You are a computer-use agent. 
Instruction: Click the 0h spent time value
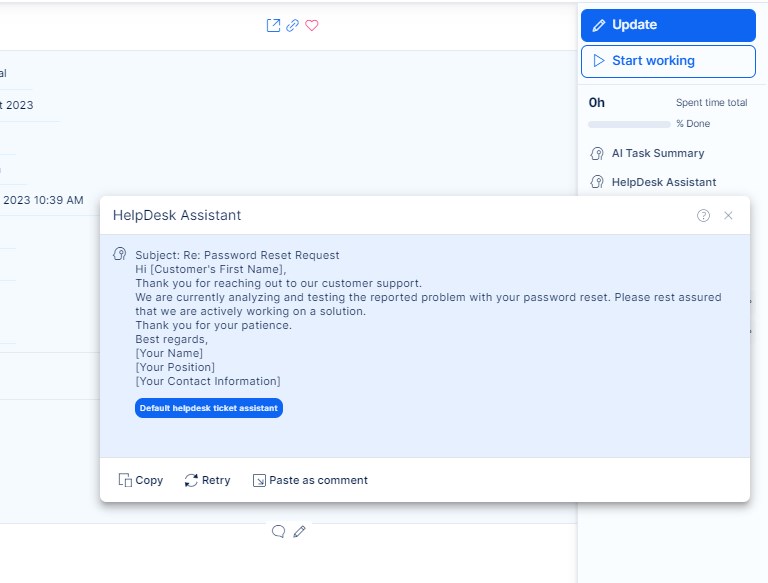coord(597,102)
